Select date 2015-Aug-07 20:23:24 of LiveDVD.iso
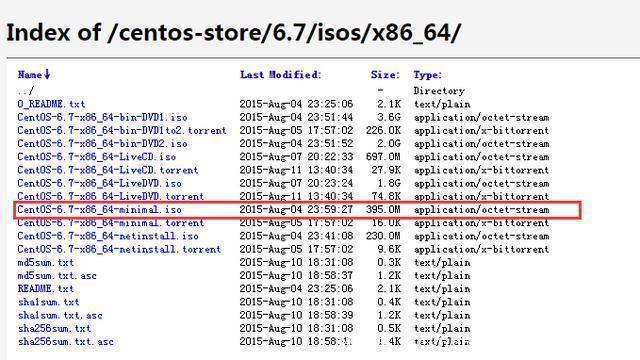 pyautogui.click(x=296, y=183)
